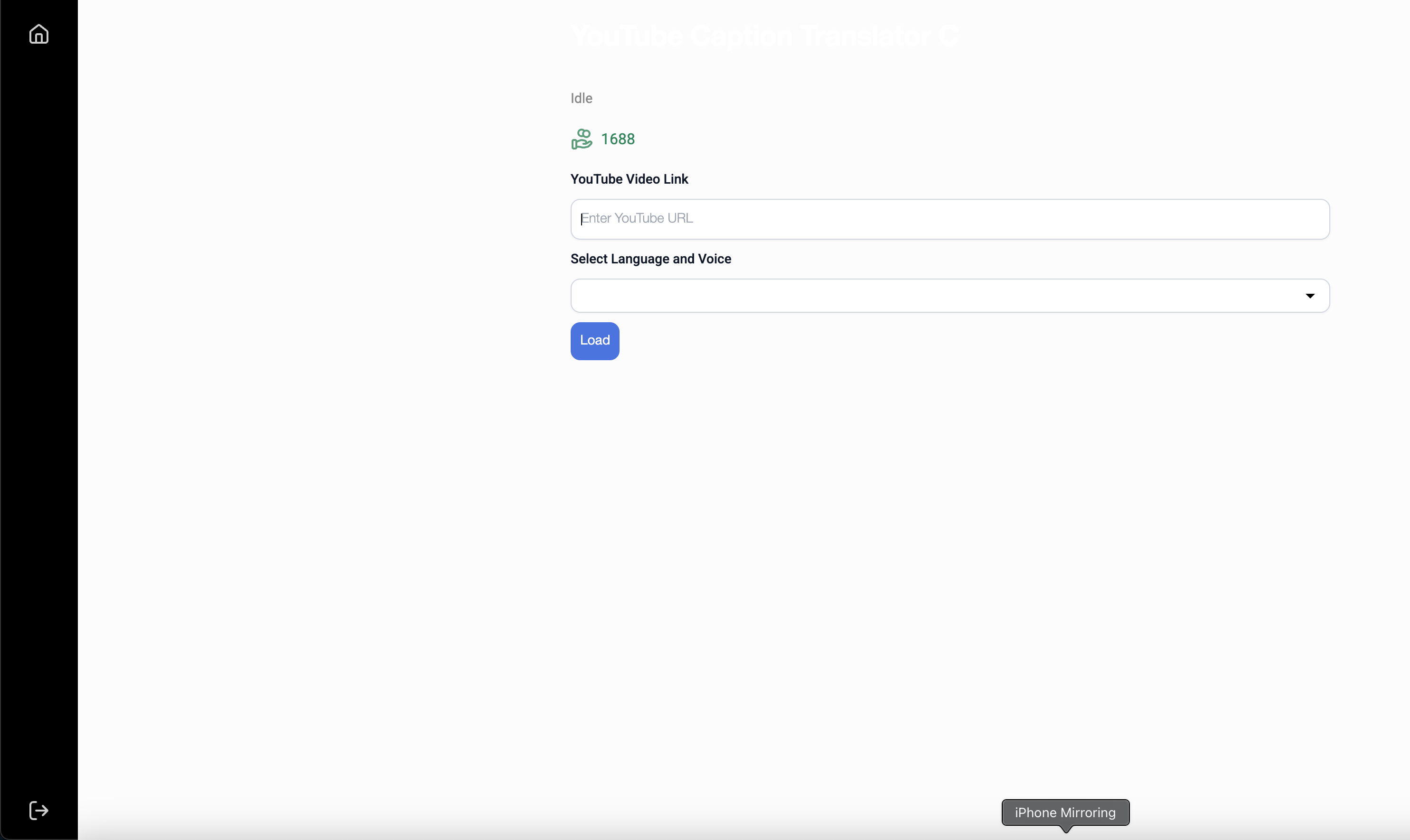Image resolution: width=1410 pixels, height=840 pixels.
Task: Click the logout icon in sidebar
Action: (x=38, y=810)
